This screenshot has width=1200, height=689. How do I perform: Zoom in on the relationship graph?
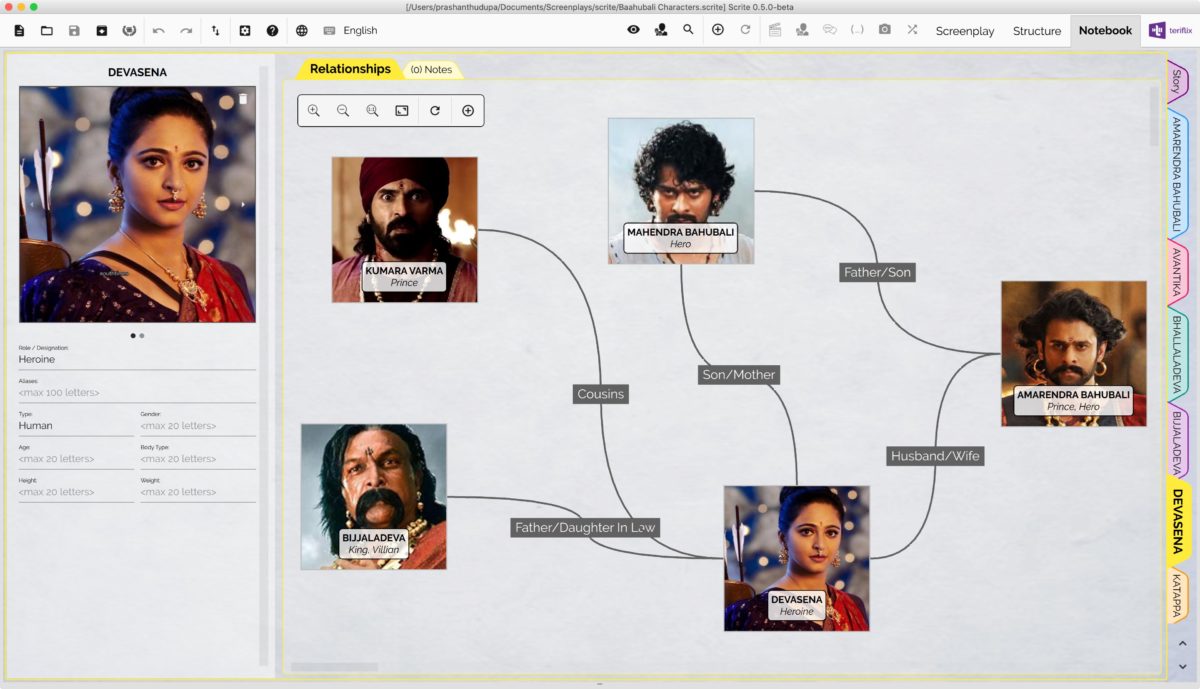point(314,110)
